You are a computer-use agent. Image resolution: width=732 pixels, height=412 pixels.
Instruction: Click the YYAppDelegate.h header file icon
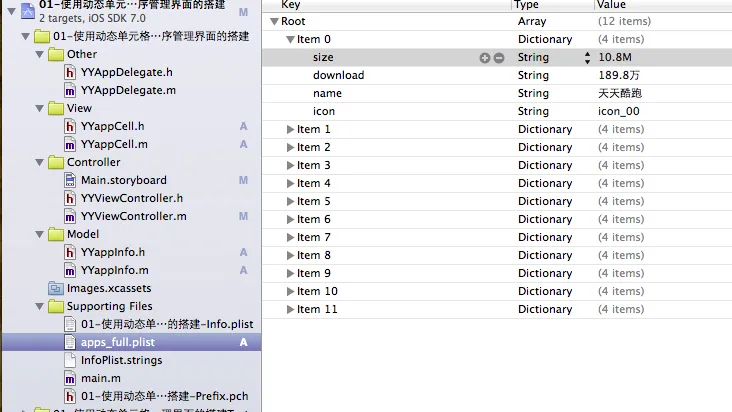click(70, 72)
